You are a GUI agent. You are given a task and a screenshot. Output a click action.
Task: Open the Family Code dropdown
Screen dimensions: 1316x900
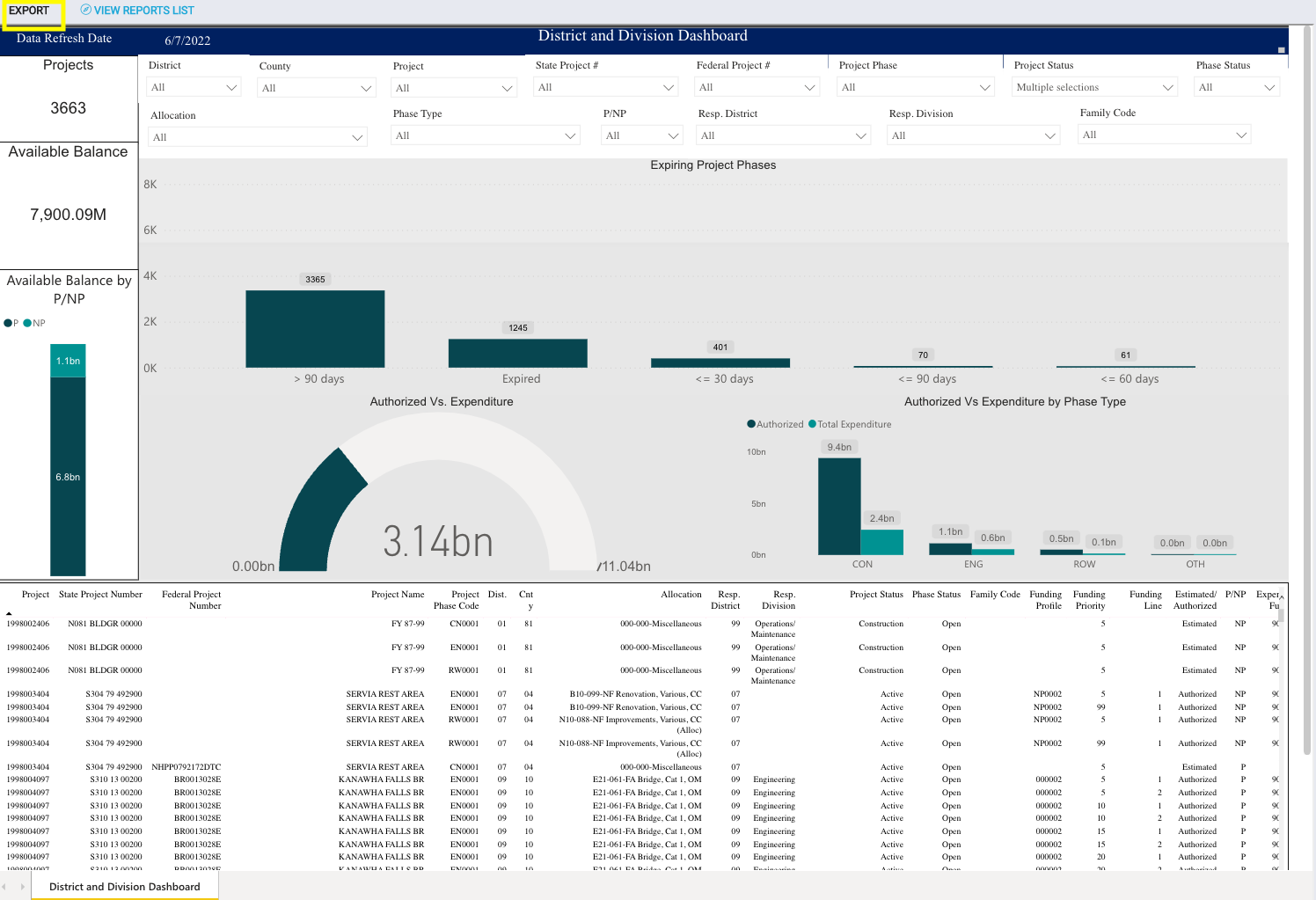click(x=1165, y=135)
